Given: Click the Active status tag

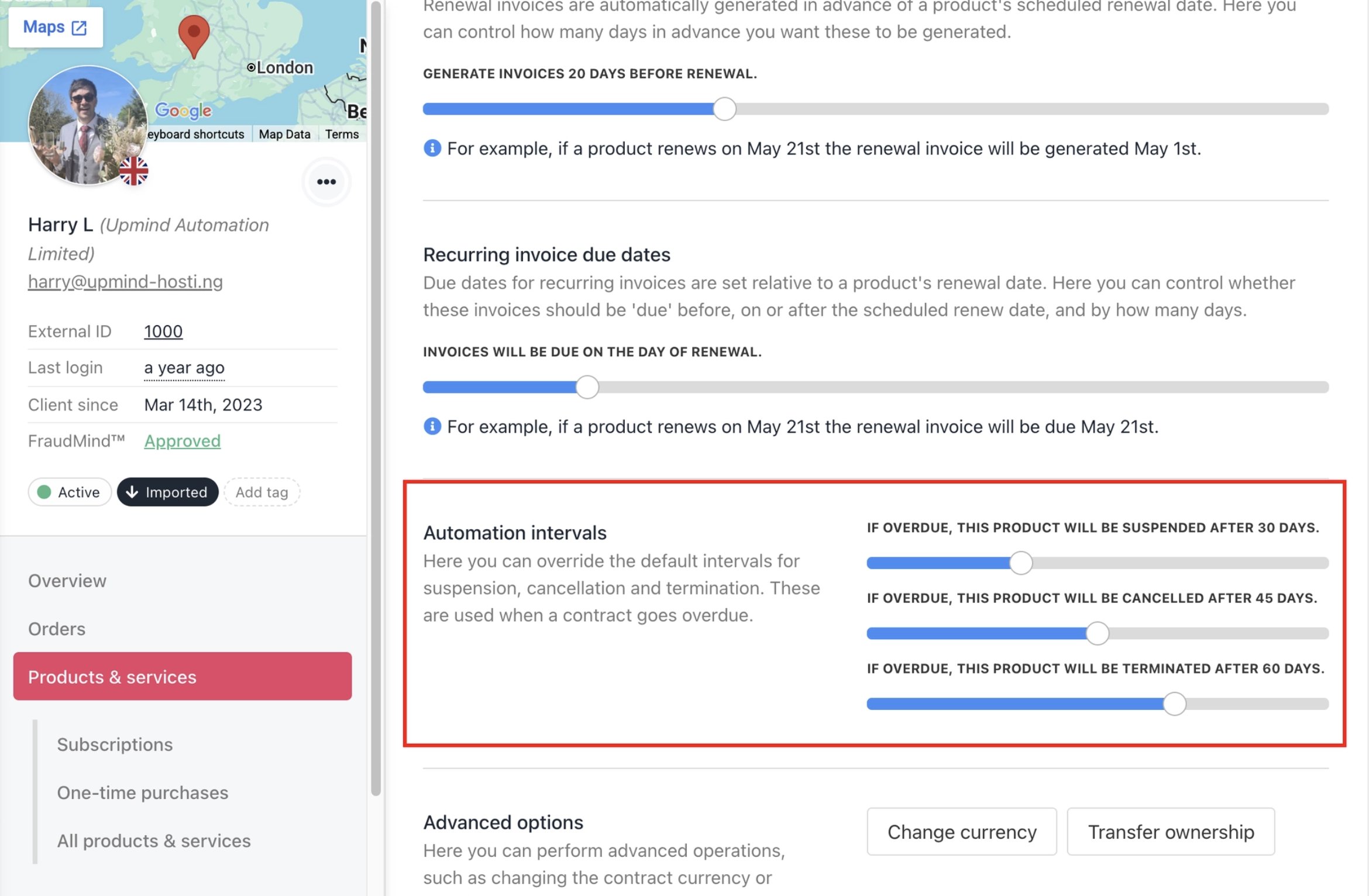Looking at the screenshot, I should pyautogui.click(x=70, y=492).
